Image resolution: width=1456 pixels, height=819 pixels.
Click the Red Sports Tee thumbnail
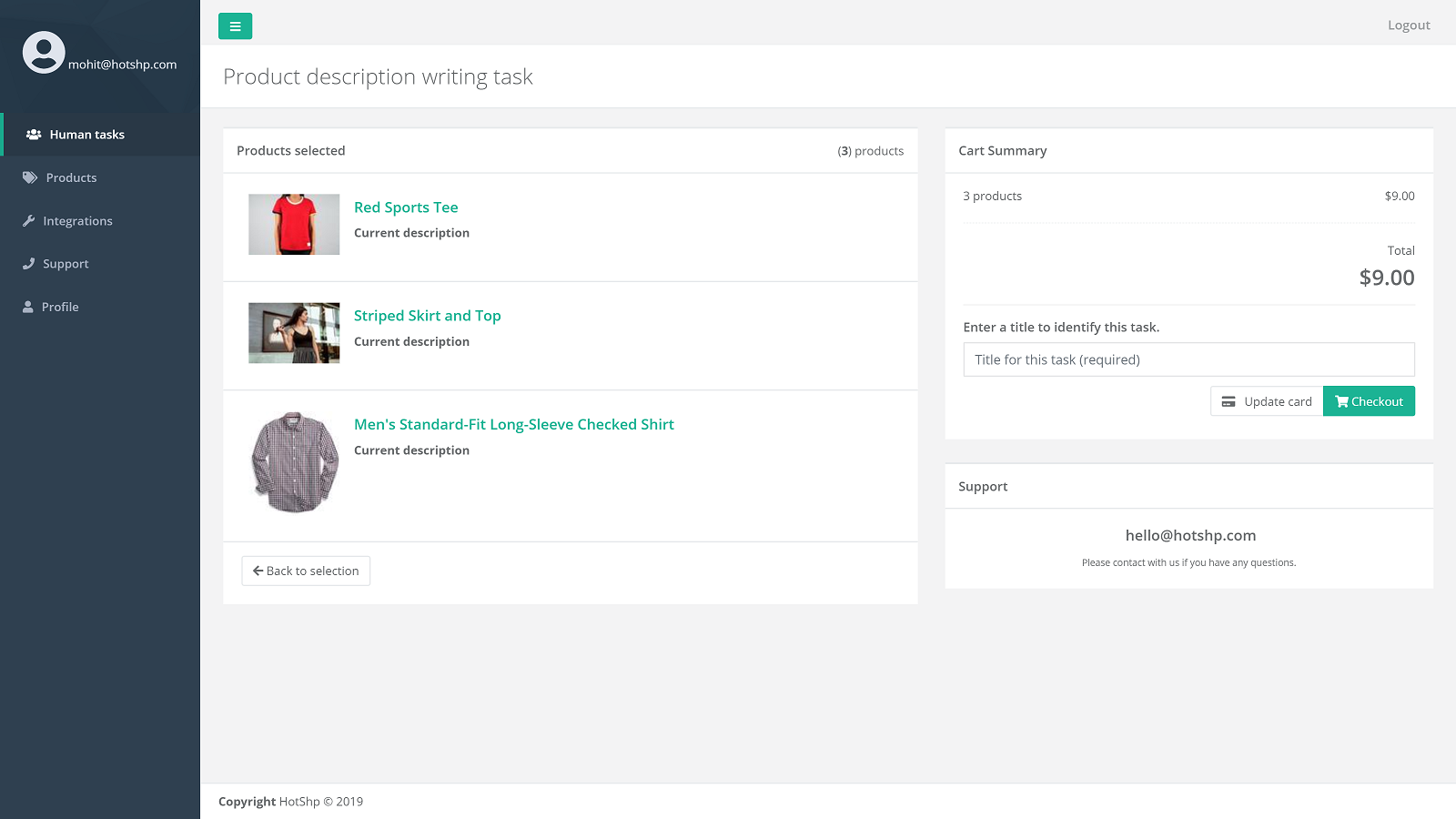(x=294, y=224)
